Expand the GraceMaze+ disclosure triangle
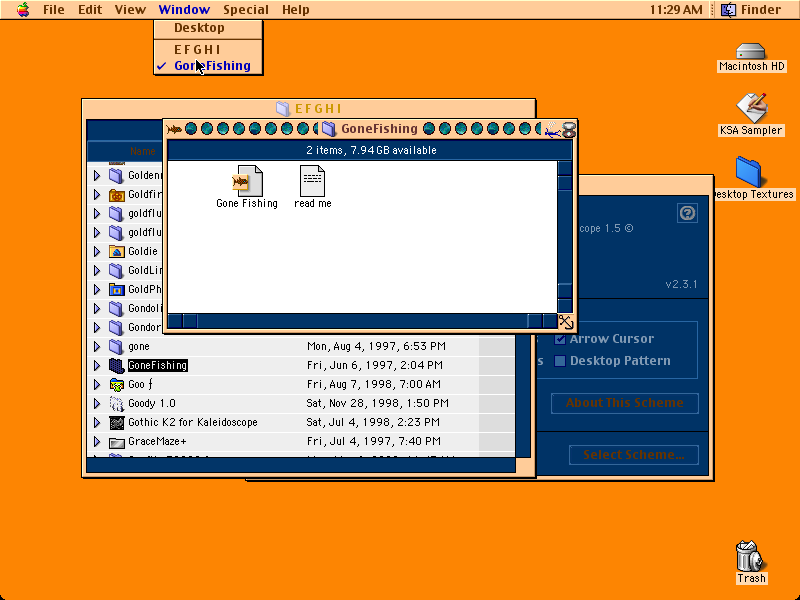 click(x=97, y=441)
